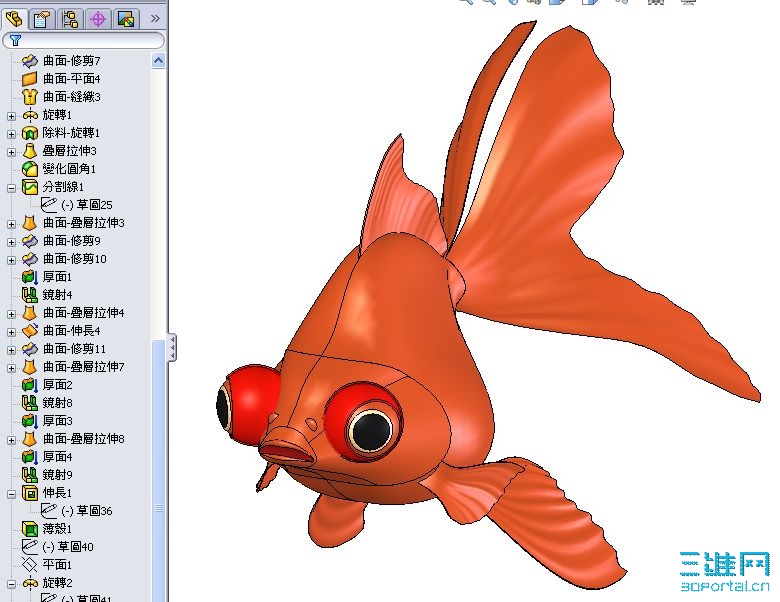This screenshot has width=780, height=602.
Task: Click the feature tree scrollbar thumb
Action: coord(158,471)
